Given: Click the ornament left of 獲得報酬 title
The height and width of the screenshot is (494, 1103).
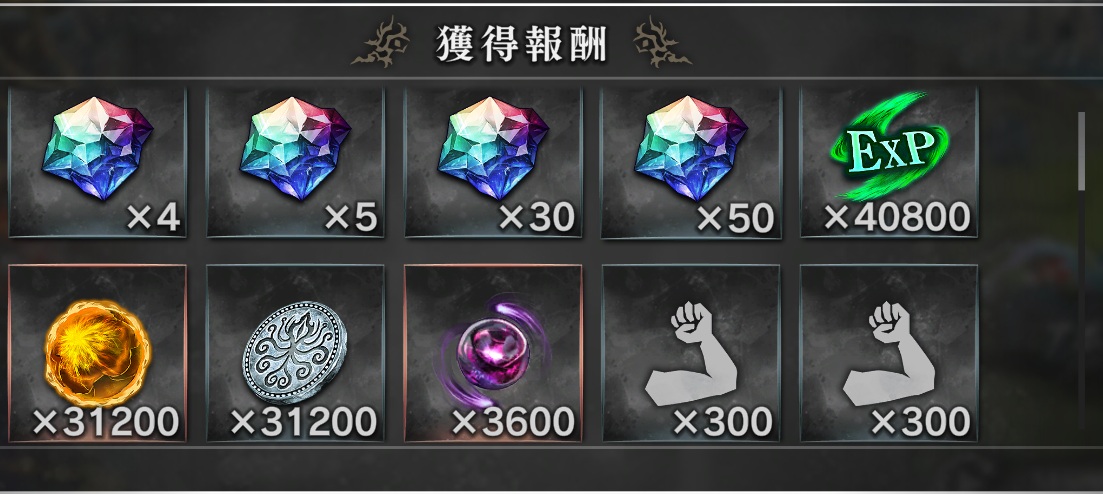Looking at the screenshot, I should 381,46.
